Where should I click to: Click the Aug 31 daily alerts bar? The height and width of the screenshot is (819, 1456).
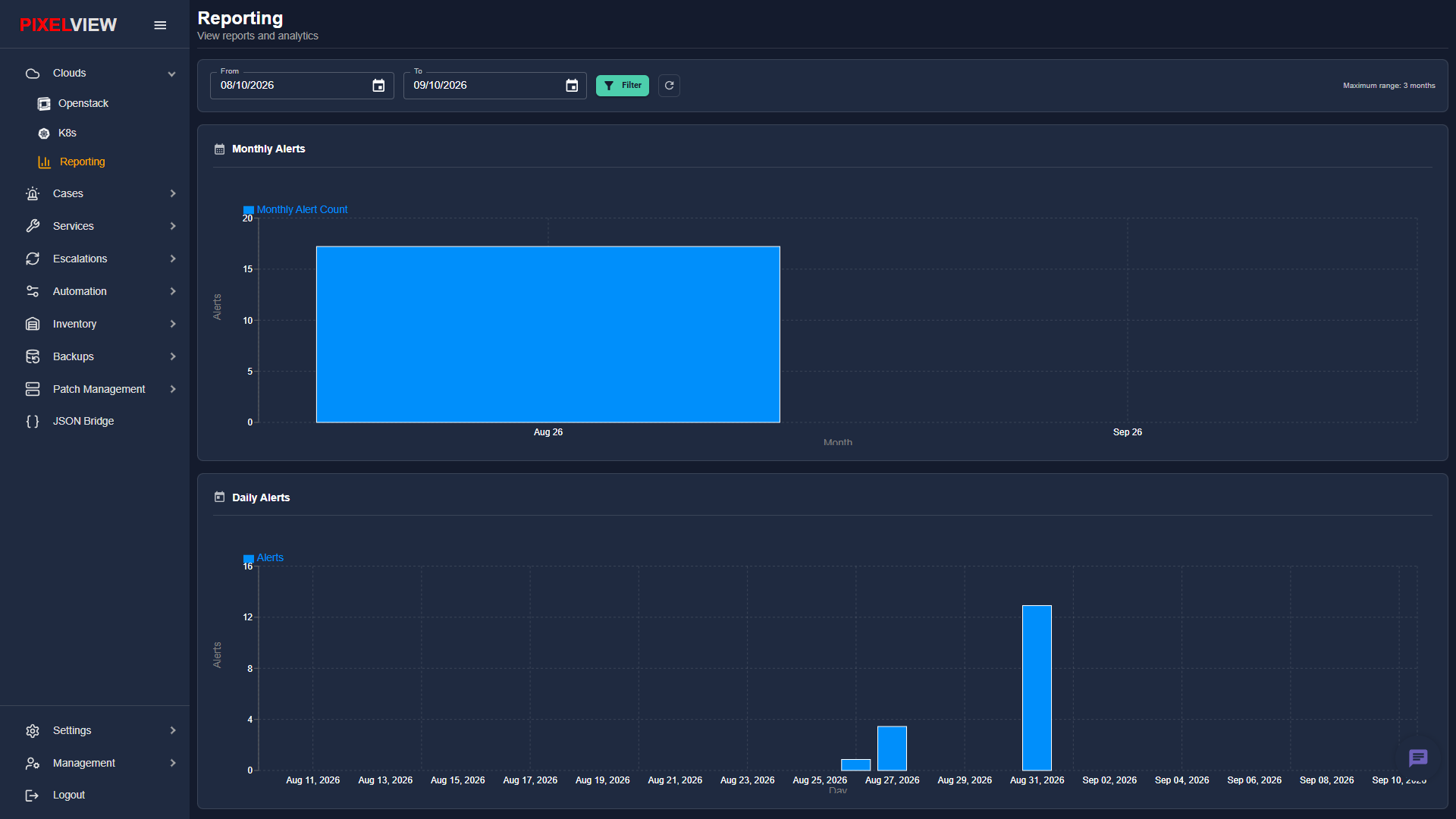pos(1037,688)
